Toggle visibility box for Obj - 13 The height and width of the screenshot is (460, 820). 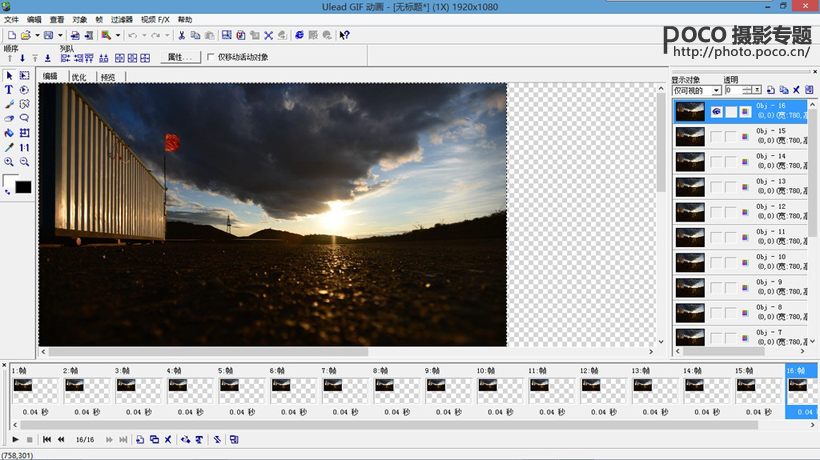716,187
